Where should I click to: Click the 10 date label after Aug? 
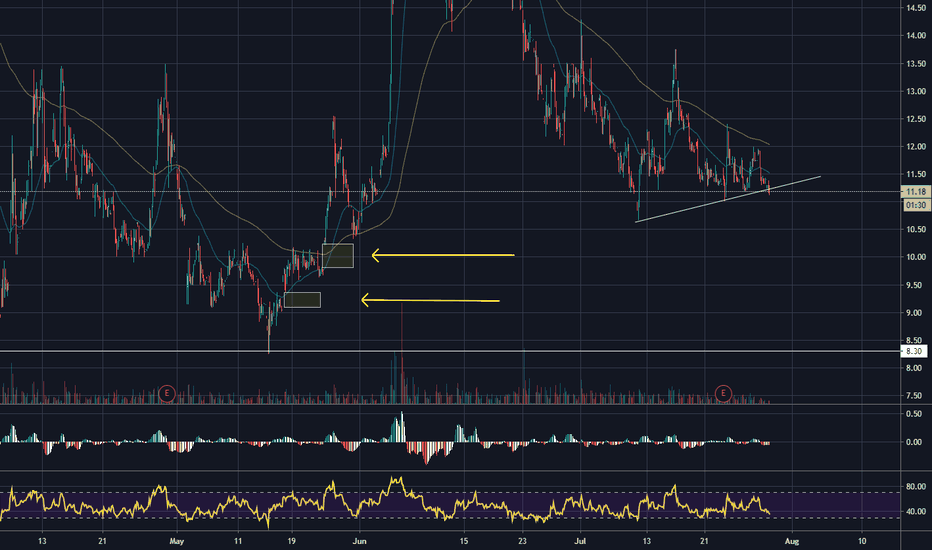tap(862, 541)
